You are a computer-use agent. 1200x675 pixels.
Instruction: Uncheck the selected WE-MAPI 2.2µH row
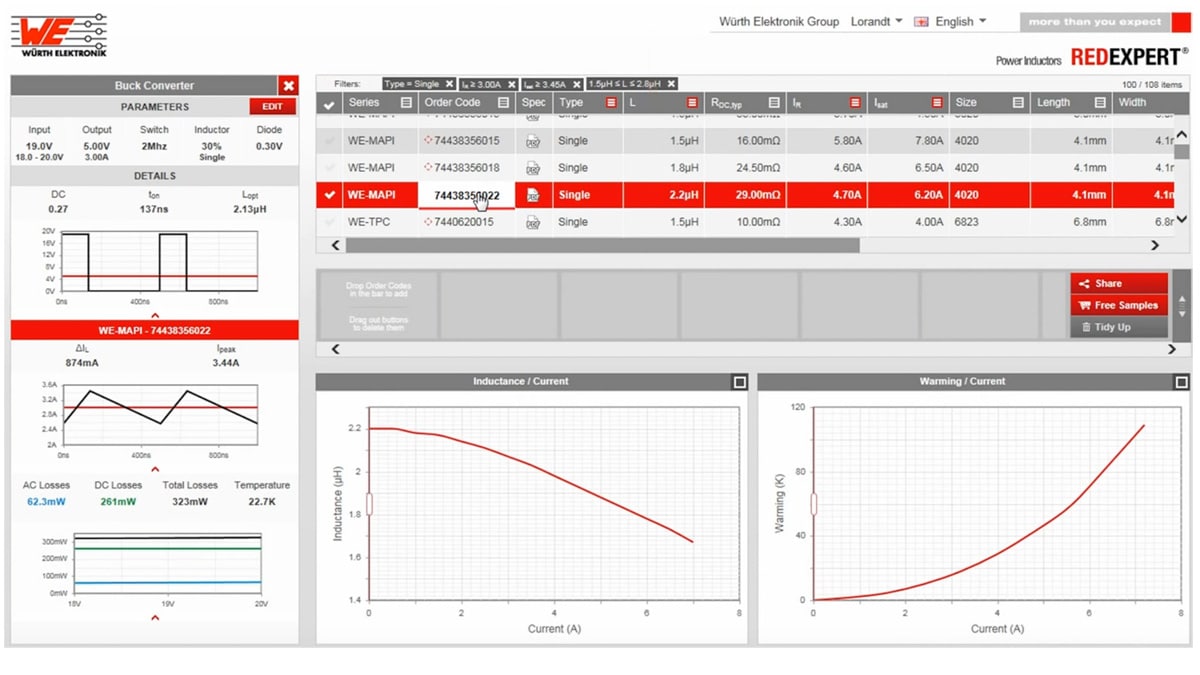(329, 195)
